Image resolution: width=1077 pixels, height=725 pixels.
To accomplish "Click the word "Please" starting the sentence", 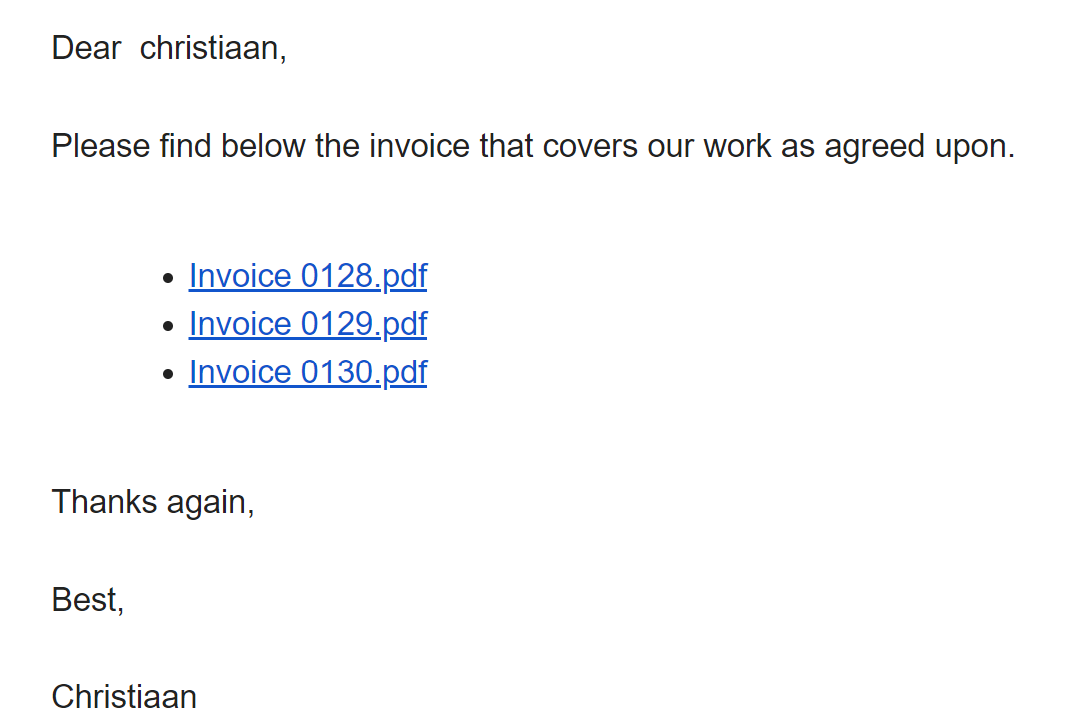I will tap(101, 146).
